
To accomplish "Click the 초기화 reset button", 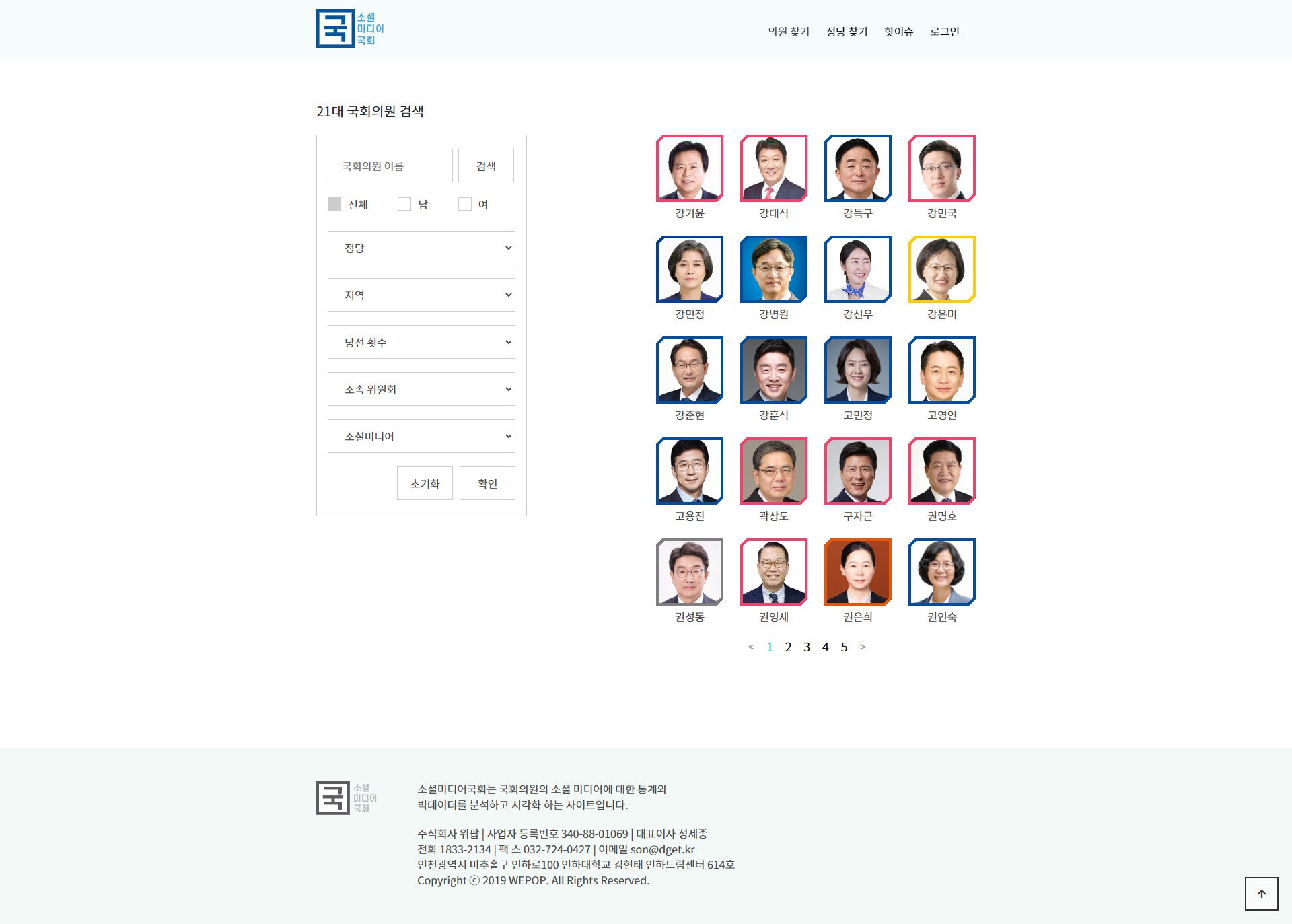I will click(x=425, y=483).
